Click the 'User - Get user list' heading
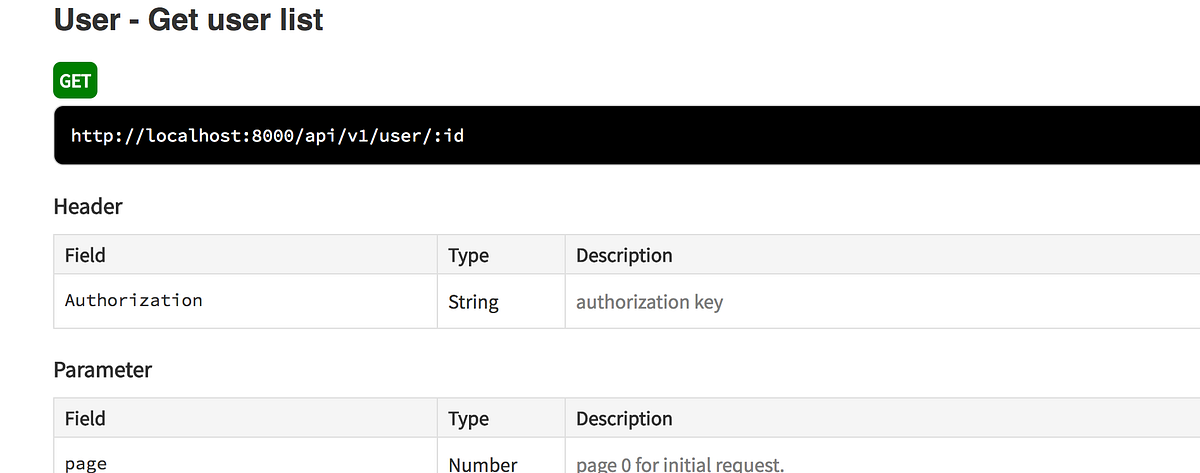The image size is (1200, 473). pos(188,19)
